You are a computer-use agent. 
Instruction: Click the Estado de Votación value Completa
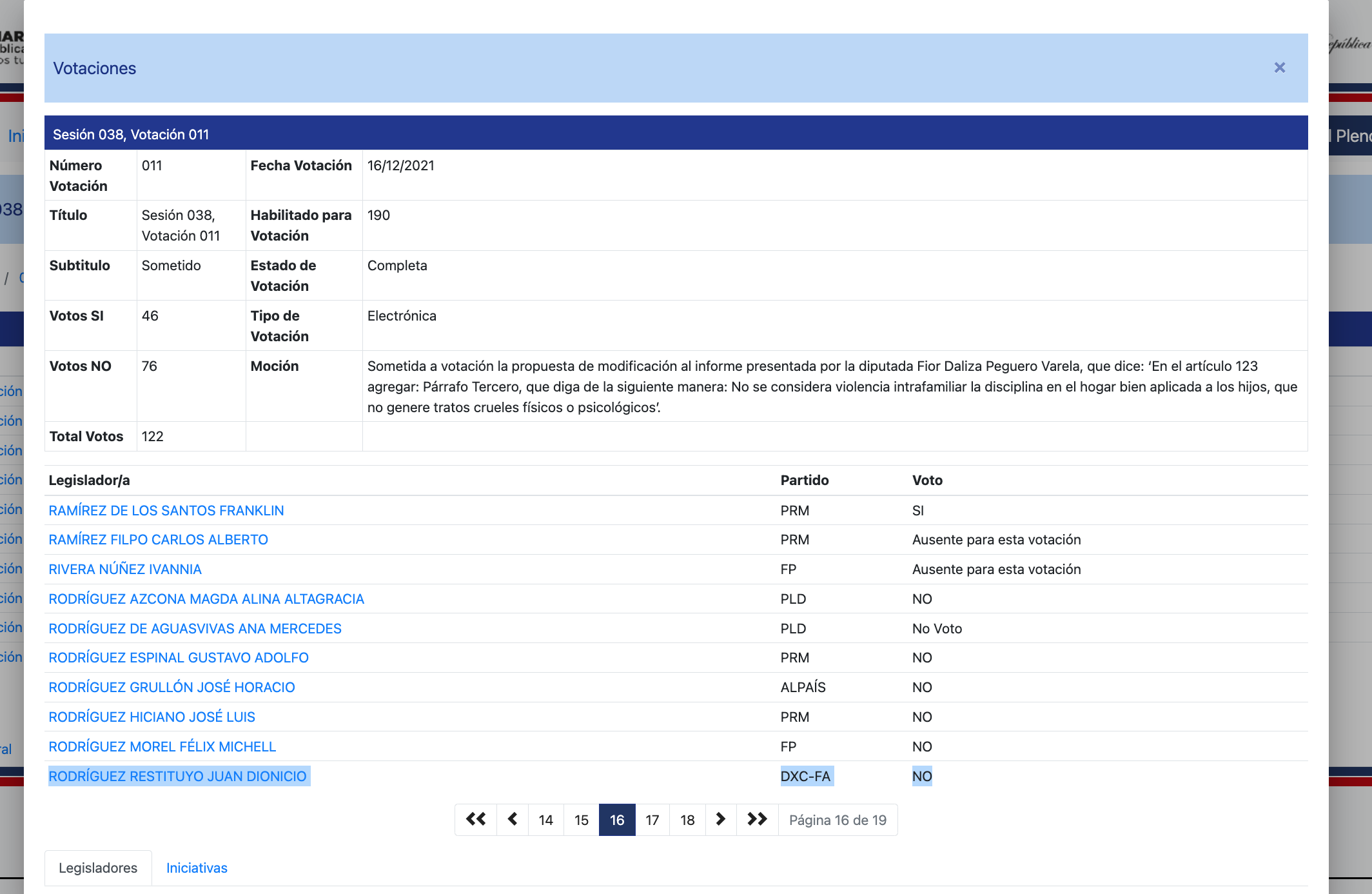pos(397,266)
